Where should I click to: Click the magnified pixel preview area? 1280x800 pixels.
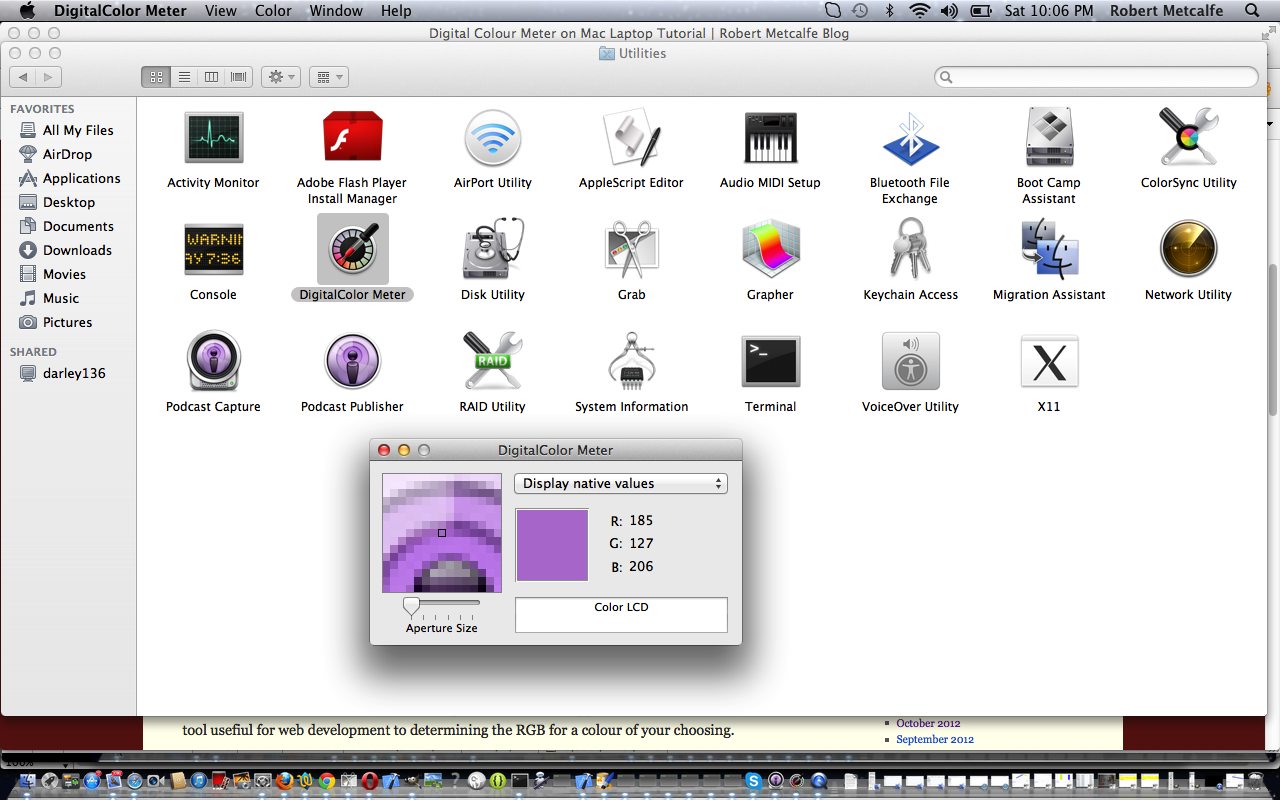(x=442, y=533)
